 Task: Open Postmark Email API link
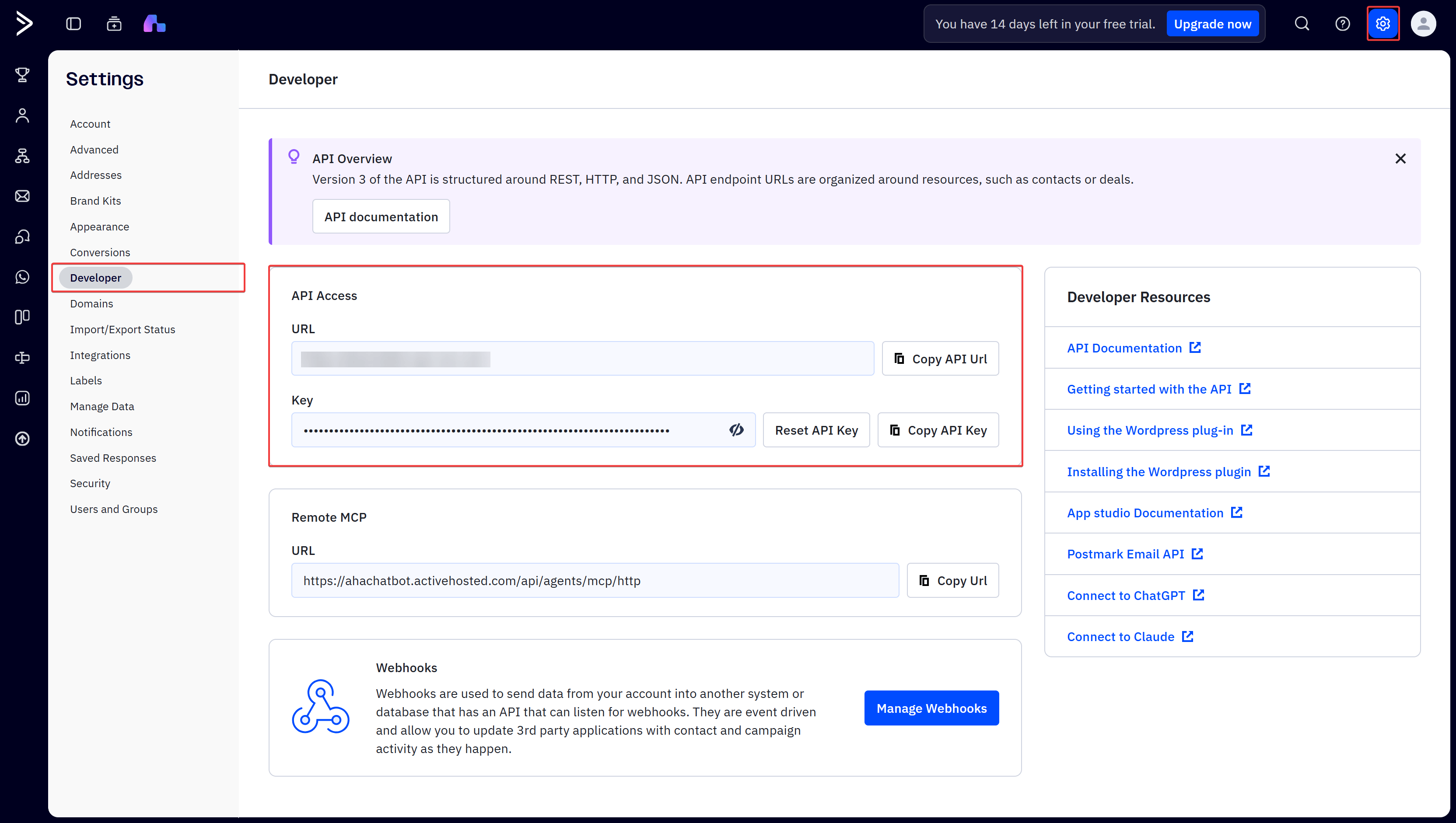coord(1135,554)
